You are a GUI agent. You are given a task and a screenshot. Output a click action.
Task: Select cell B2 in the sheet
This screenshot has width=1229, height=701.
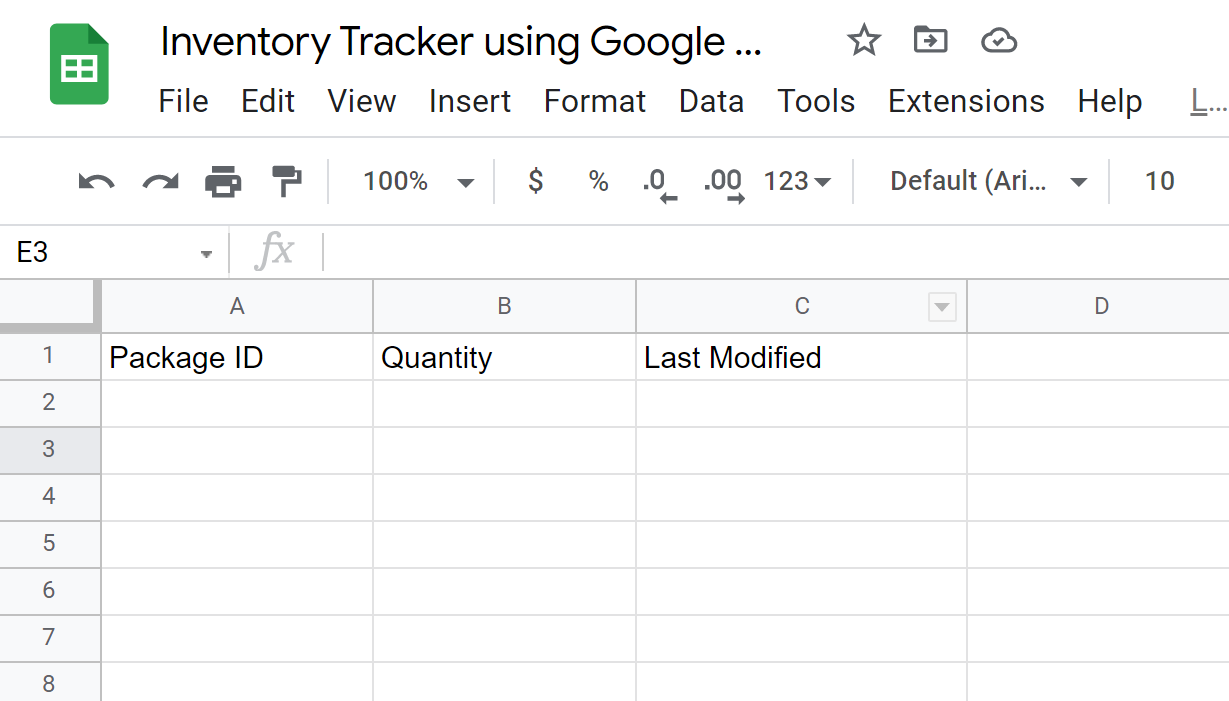pyautogui.click(x=504, y=402)
